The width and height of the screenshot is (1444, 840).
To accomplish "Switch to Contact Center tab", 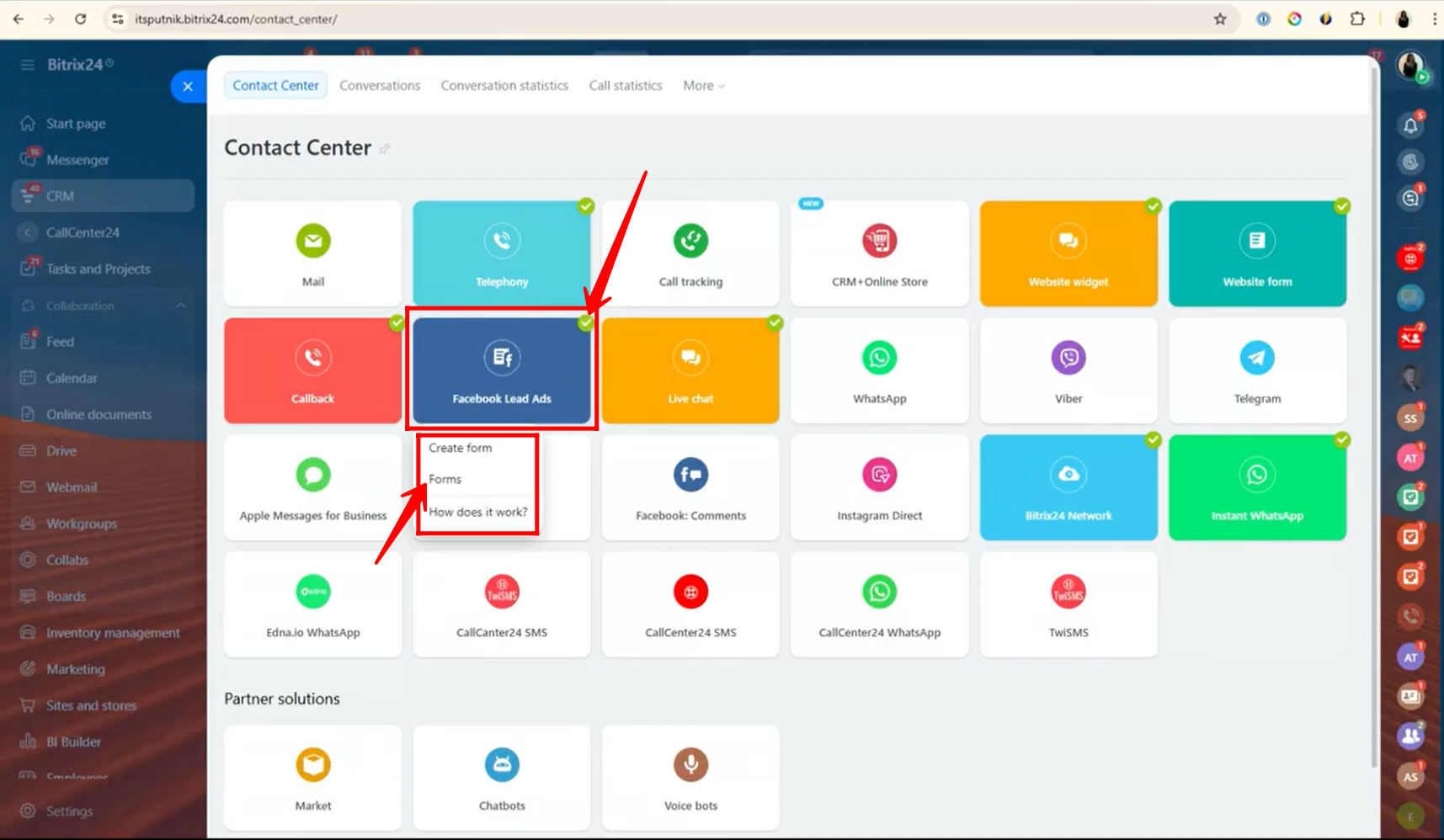I will click(275, 85).
